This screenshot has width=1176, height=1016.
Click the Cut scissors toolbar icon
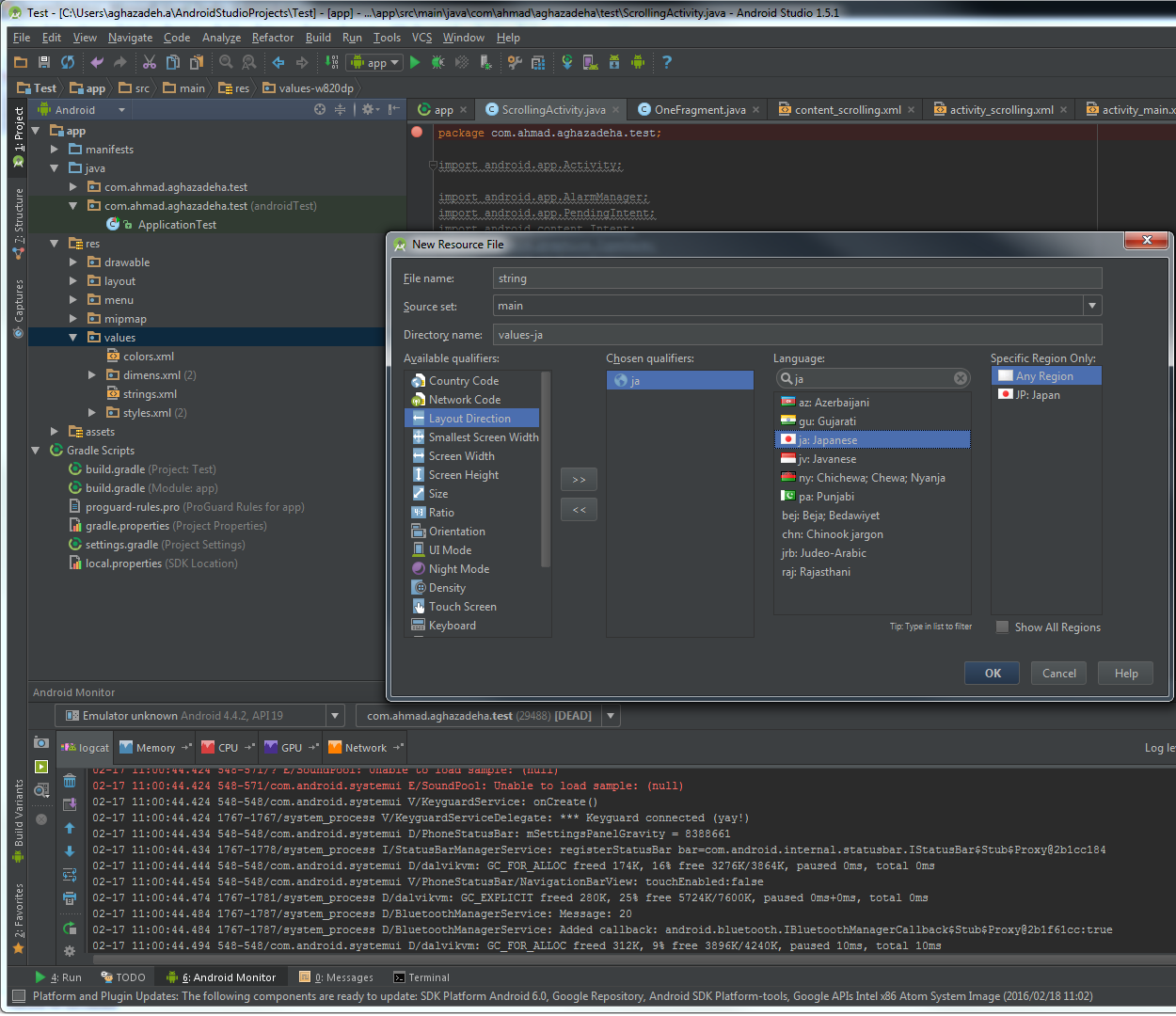149,62
